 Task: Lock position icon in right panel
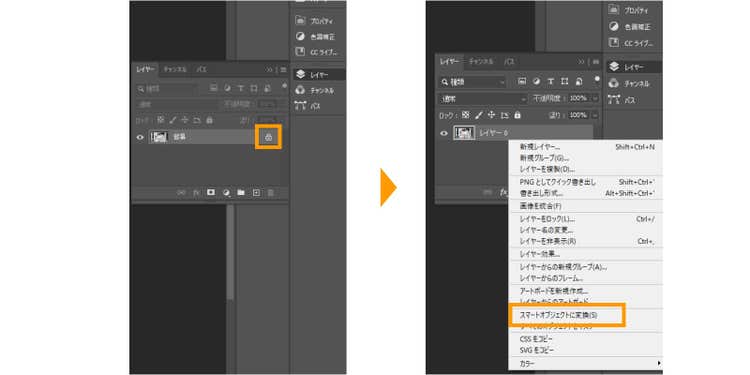(x=491, y=115)
